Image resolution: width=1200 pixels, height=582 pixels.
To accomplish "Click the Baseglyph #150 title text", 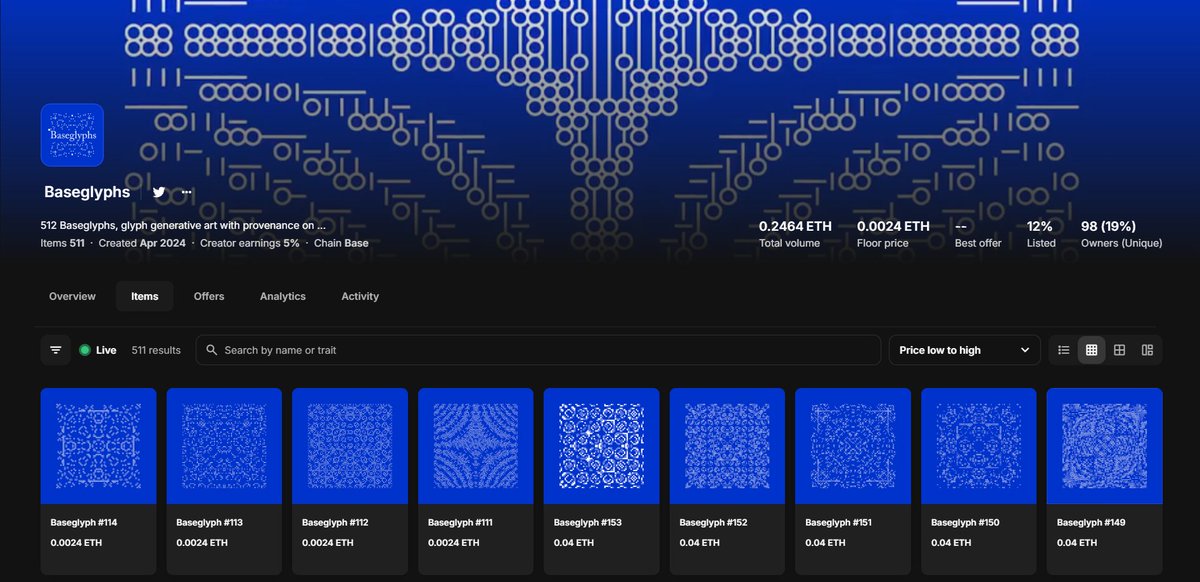I will coord(965,523).
